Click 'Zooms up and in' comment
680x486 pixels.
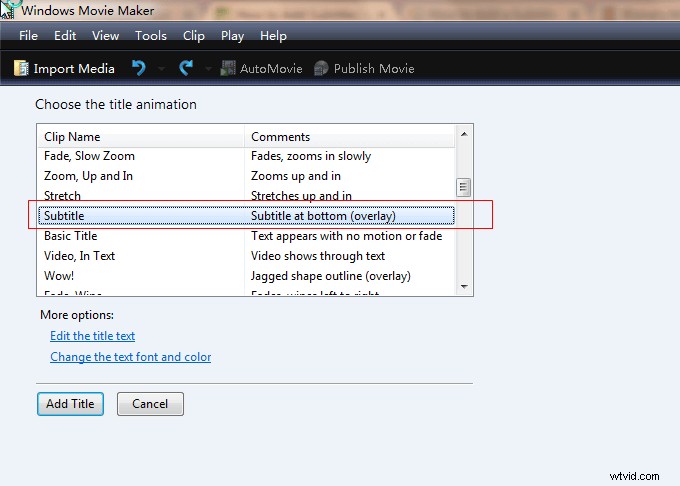click(296, 176)
